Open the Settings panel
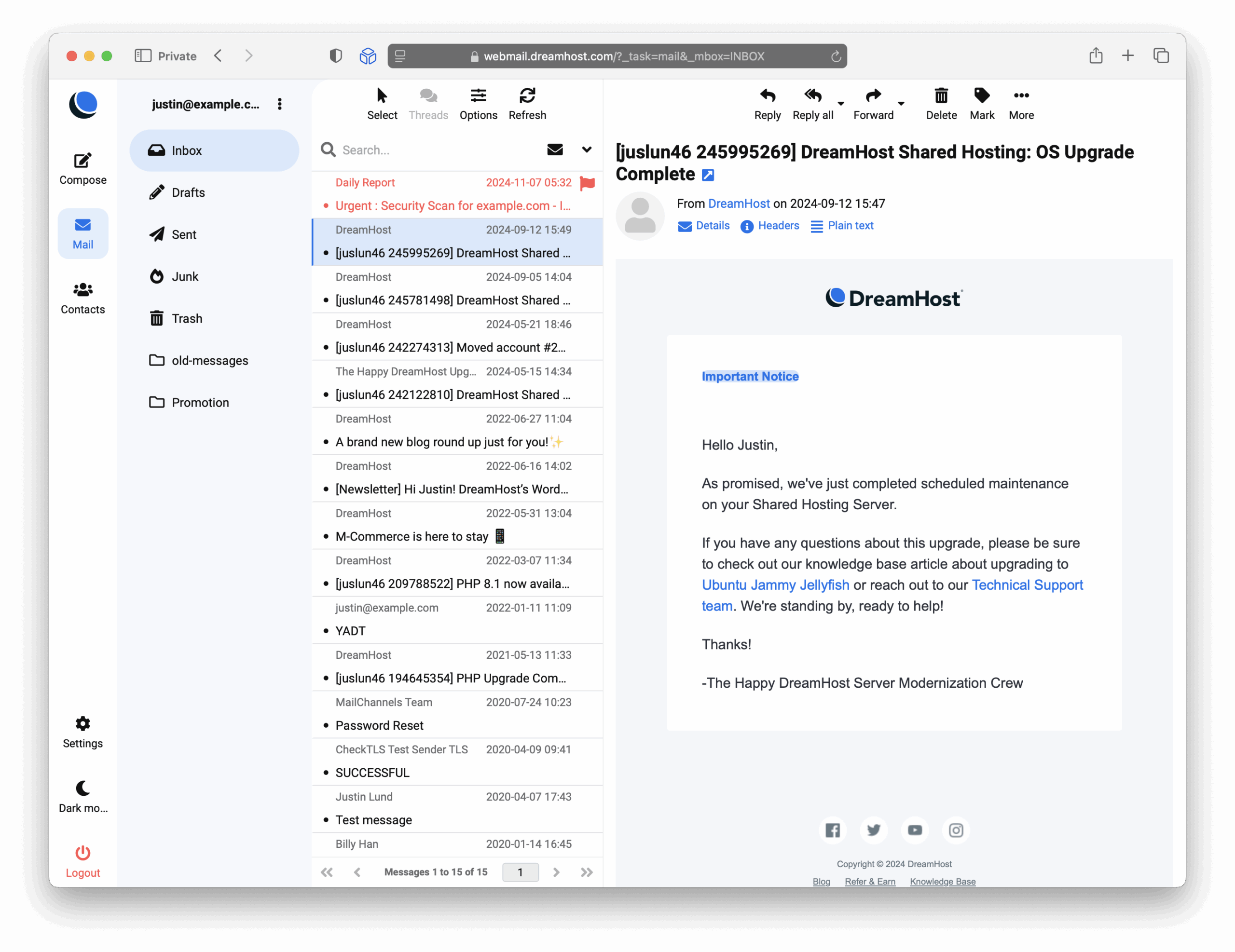The image size is (1235, 952). (82, 732)
